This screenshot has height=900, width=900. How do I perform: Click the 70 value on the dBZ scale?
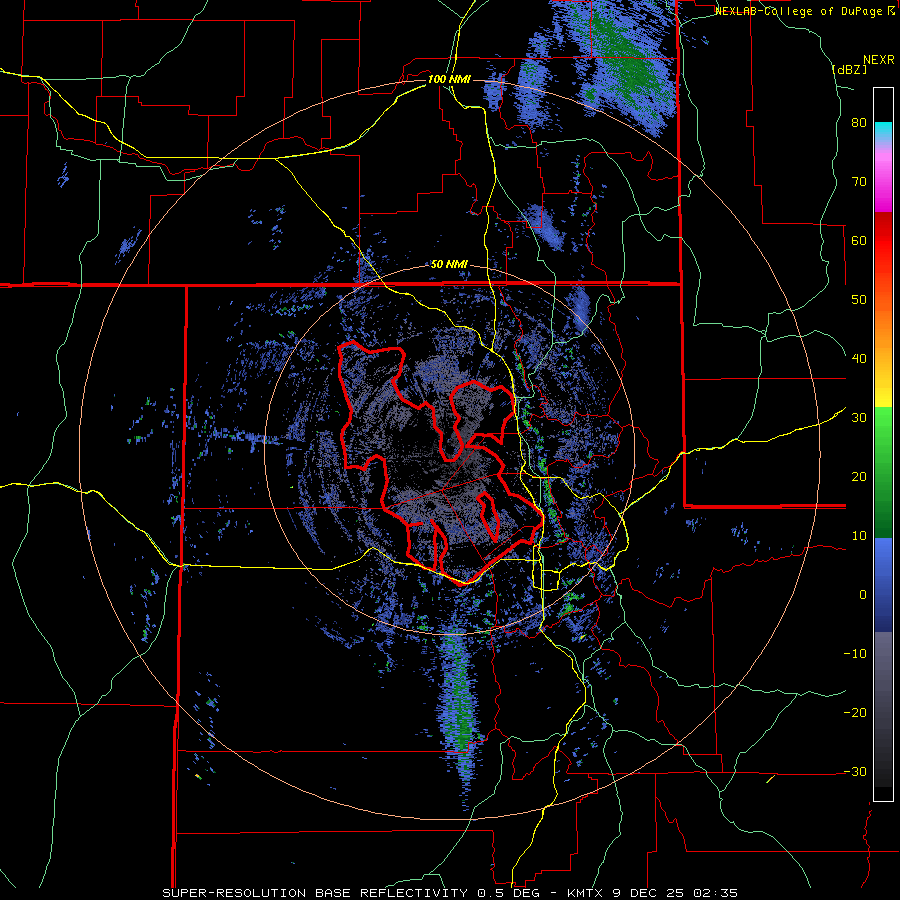point(859,181)
